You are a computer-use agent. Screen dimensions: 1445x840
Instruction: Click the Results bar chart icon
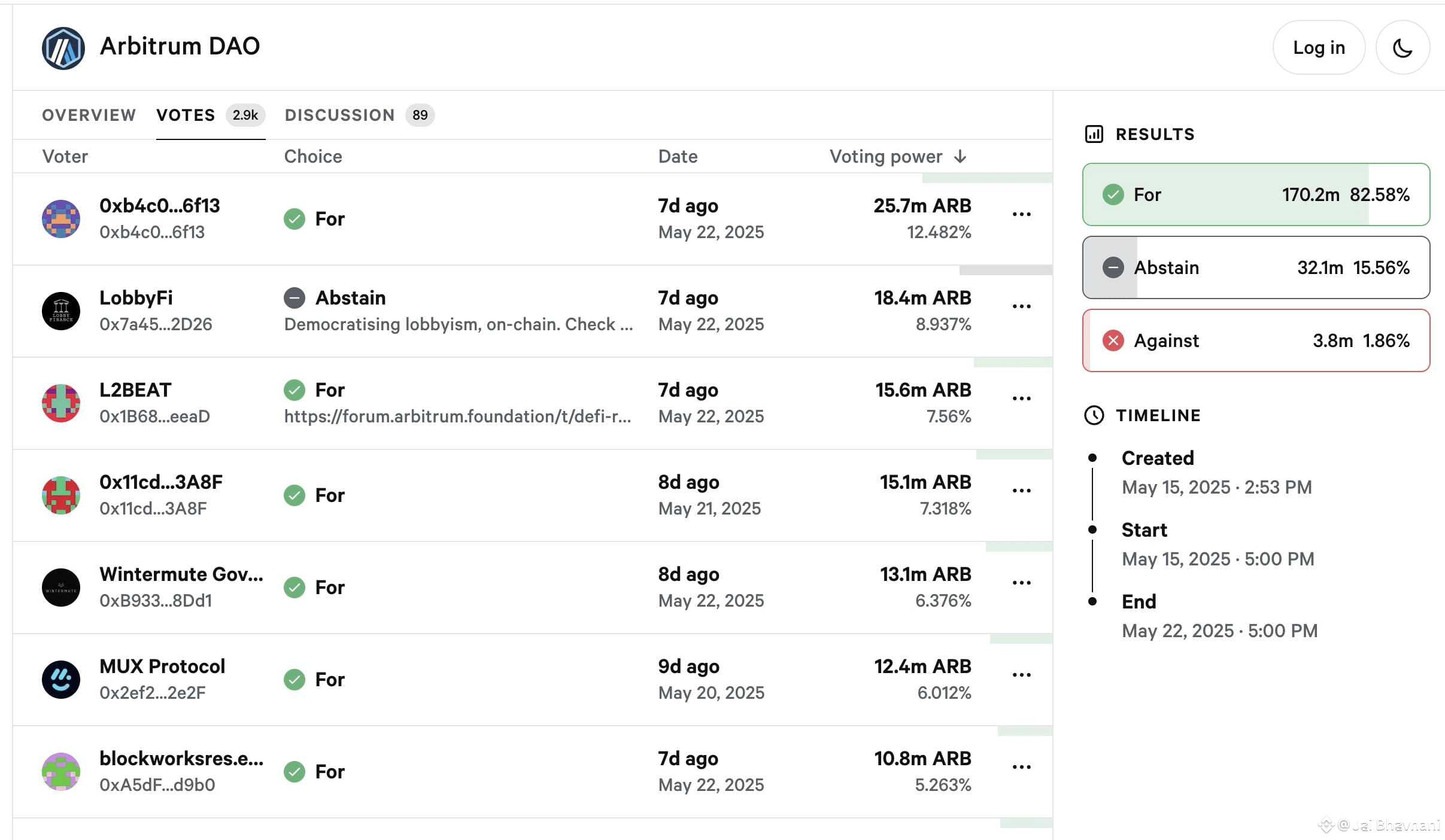coord(1094,134)
